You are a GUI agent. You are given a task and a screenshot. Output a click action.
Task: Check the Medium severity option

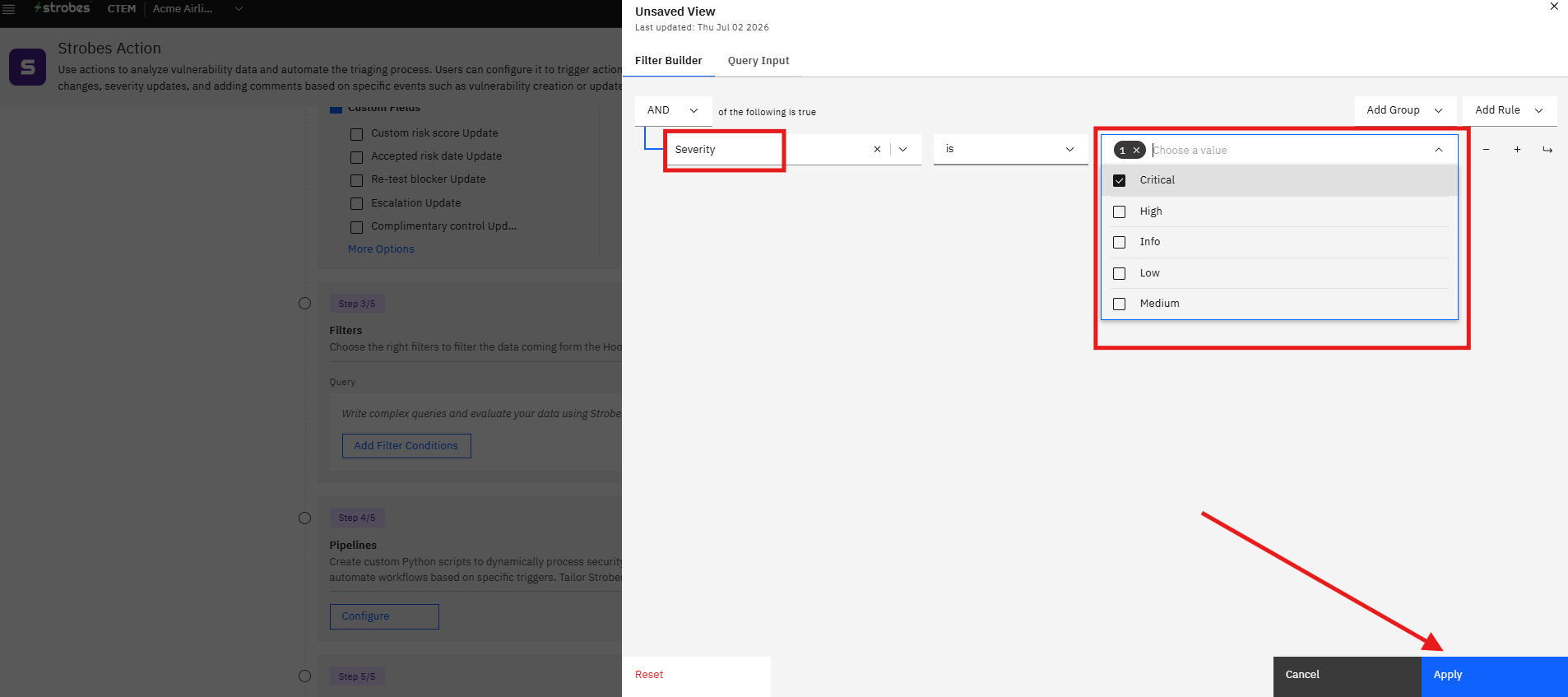coord(1119,304)
